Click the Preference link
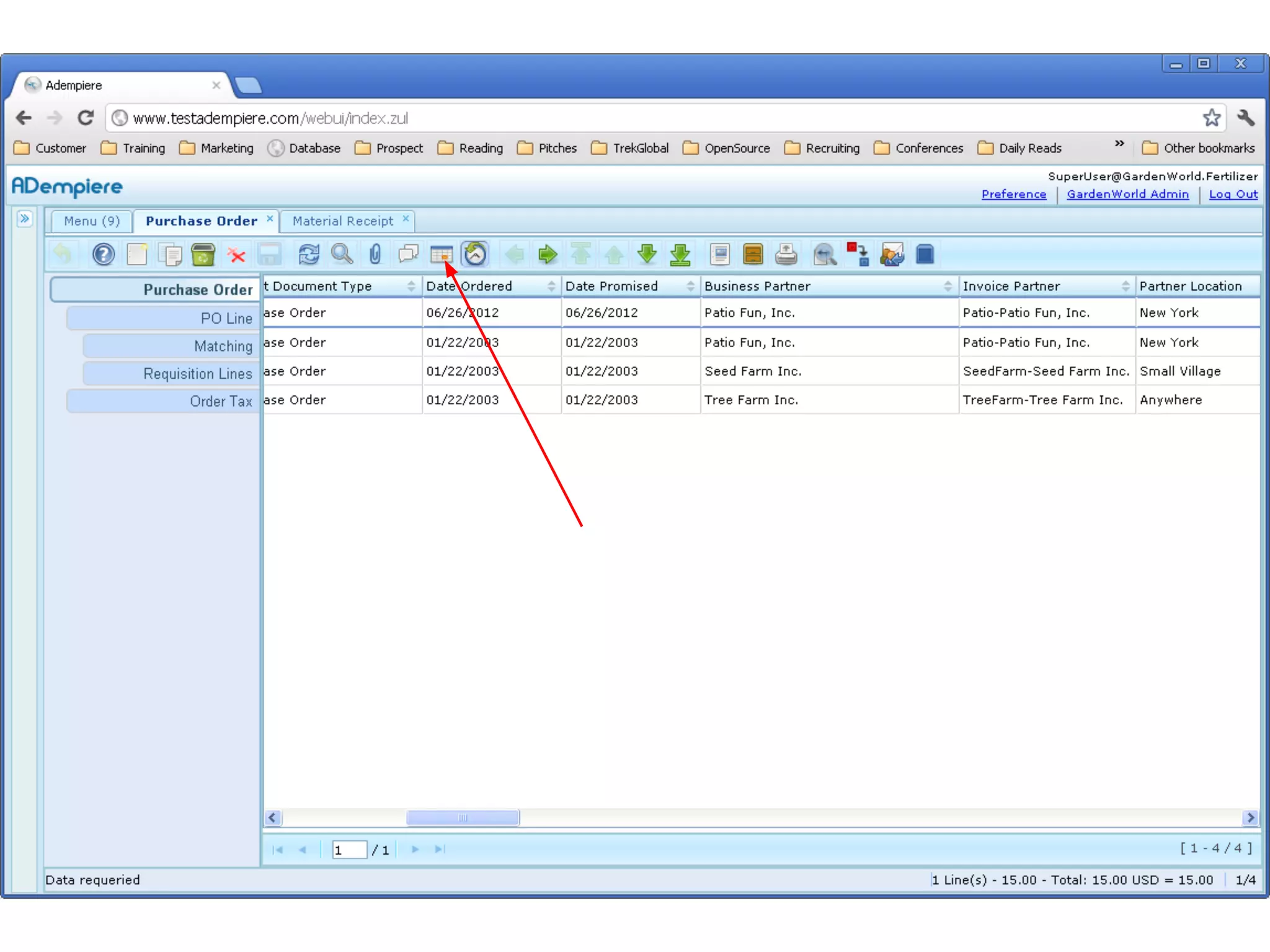The height and width of the screenshot is (952, 1270). click(1014, 194)
